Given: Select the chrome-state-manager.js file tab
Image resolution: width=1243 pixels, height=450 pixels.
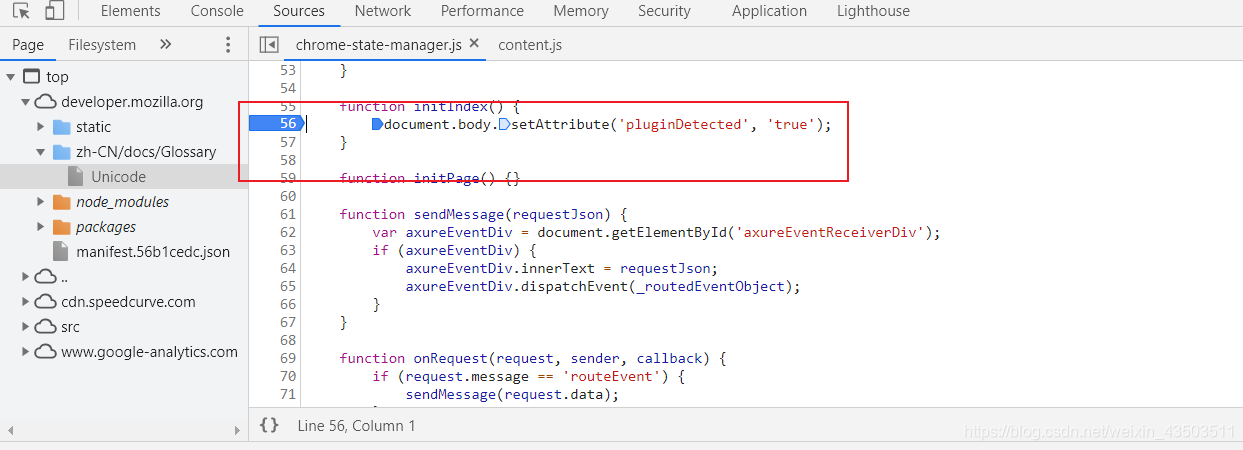Looking at the screenshot, I should 378,44.
